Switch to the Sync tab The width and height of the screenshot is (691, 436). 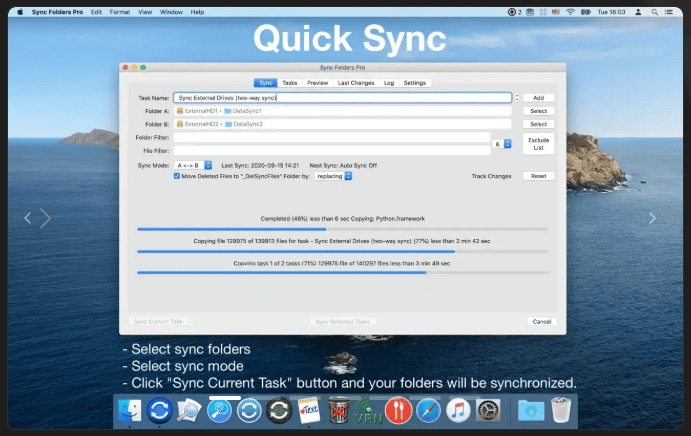click(266, 83)
